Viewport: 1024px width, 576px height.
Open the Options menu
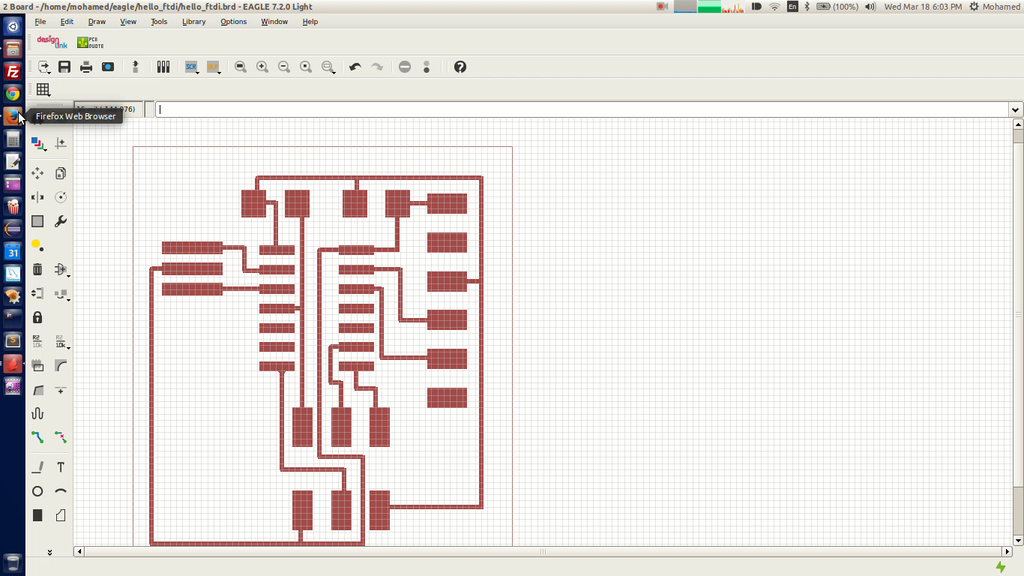pyautogui.click(x=233, y=22)
